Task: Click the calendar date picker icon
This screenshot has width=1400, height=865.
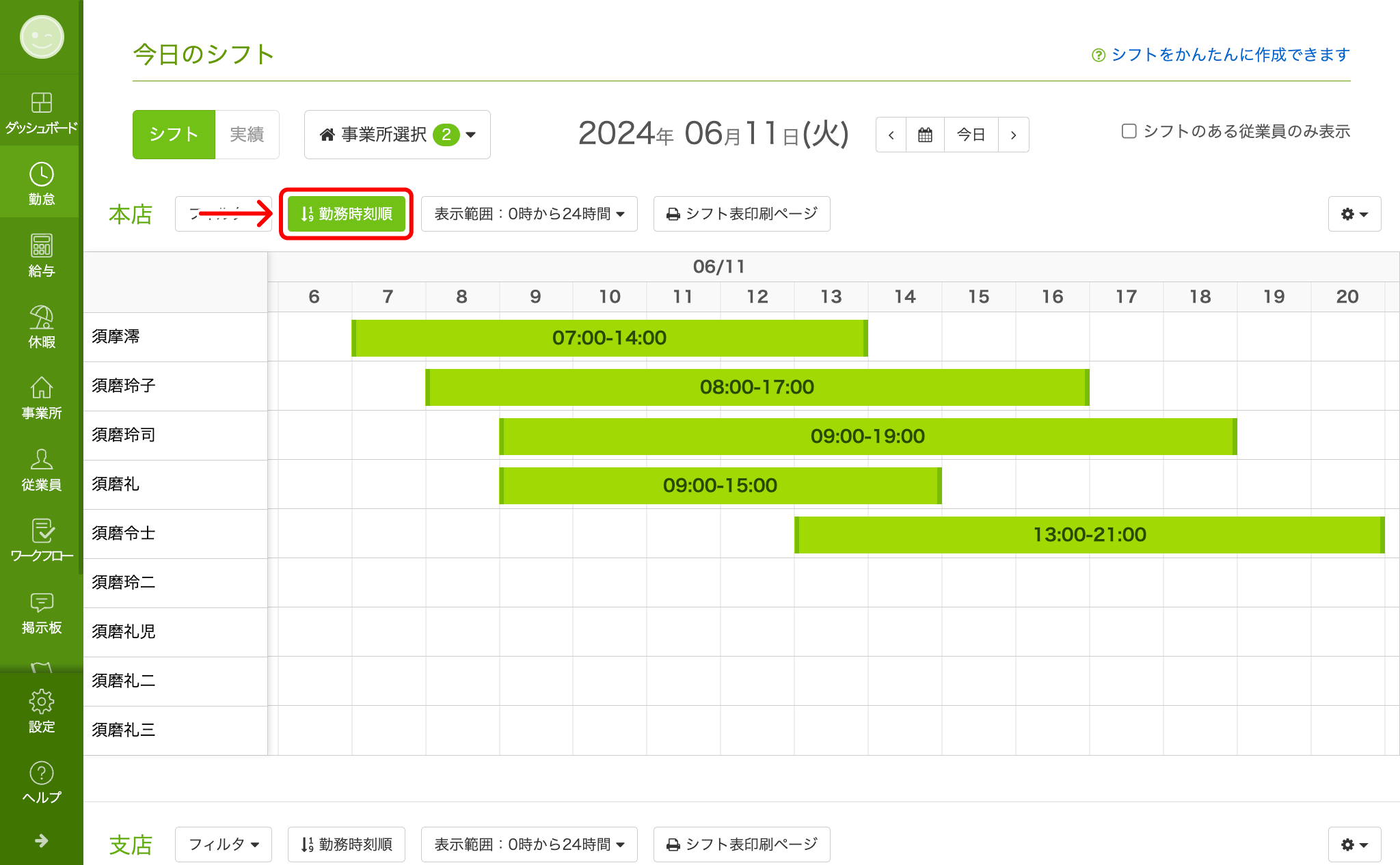Action: click(925, 135)
